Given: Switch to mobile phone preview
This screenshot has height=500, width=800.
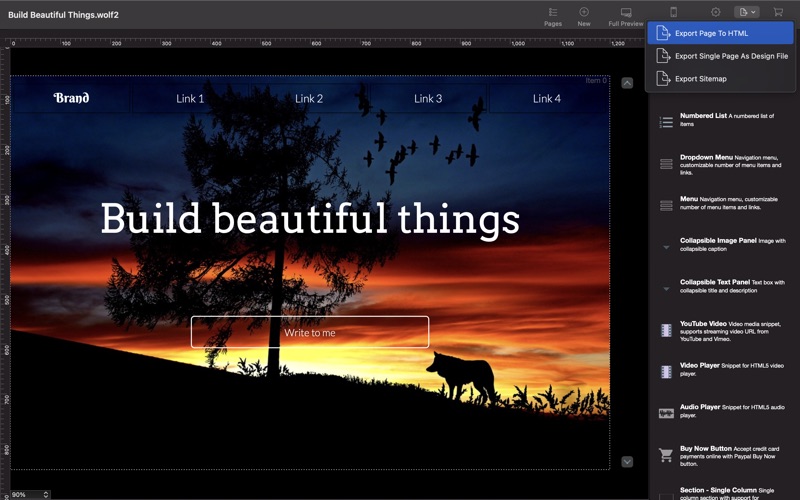Looking at the screenshot, I should (x=673, y=12).
